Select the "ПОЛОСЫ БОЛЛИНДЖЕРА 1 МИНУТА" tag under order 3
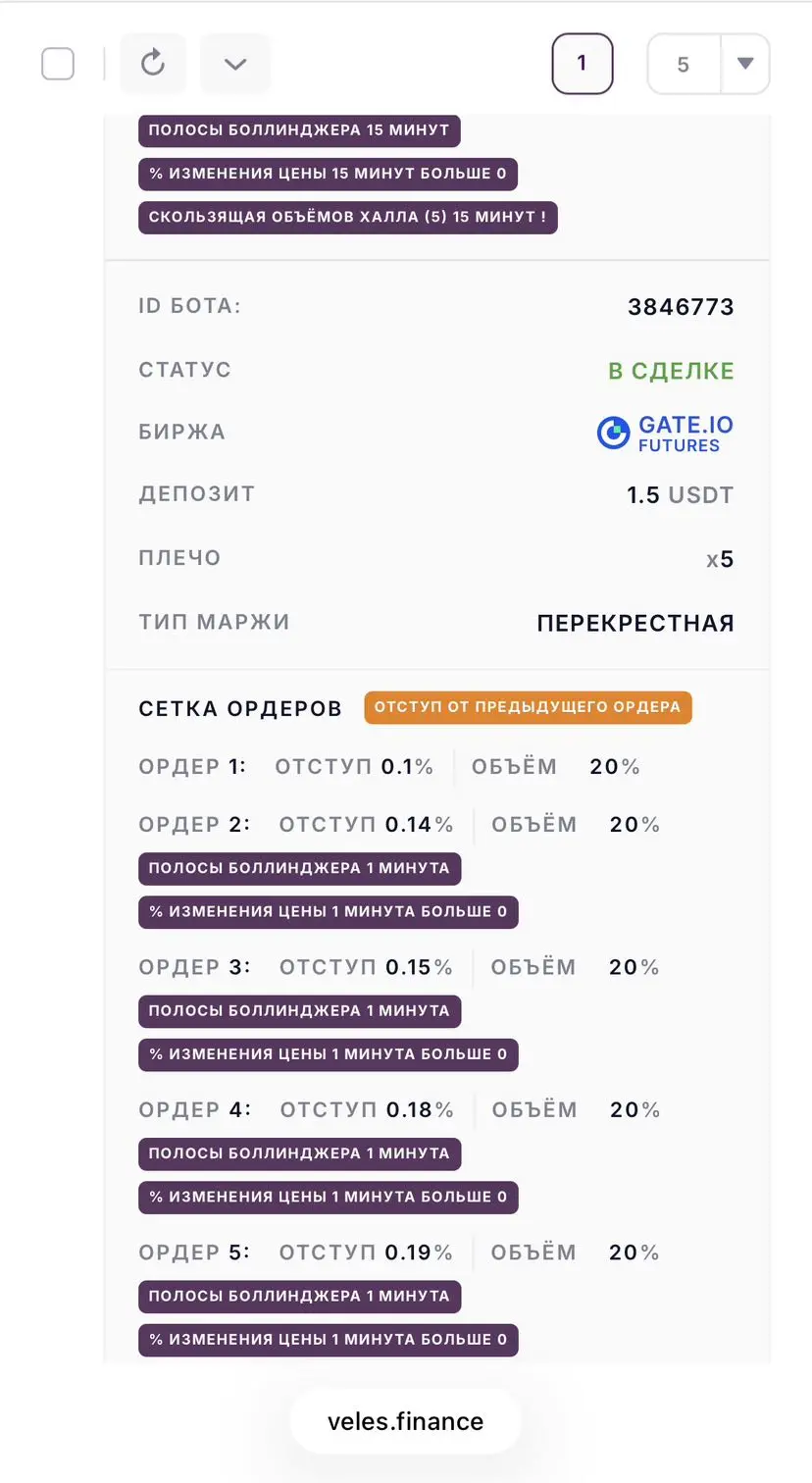This screenshot has height=1483, width=812. coord(298,1011)
